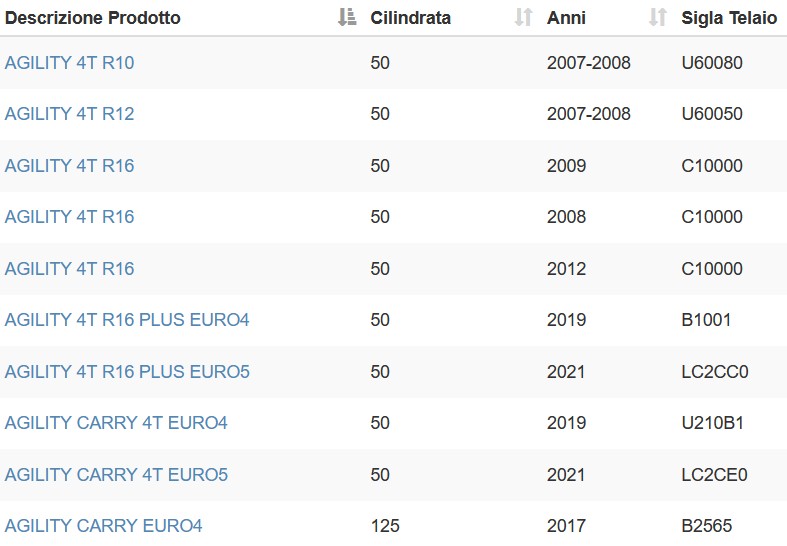The image size is (787, 546).
Task: Open the 2009 AGILITY 4T R16 link
Action: 69,166
